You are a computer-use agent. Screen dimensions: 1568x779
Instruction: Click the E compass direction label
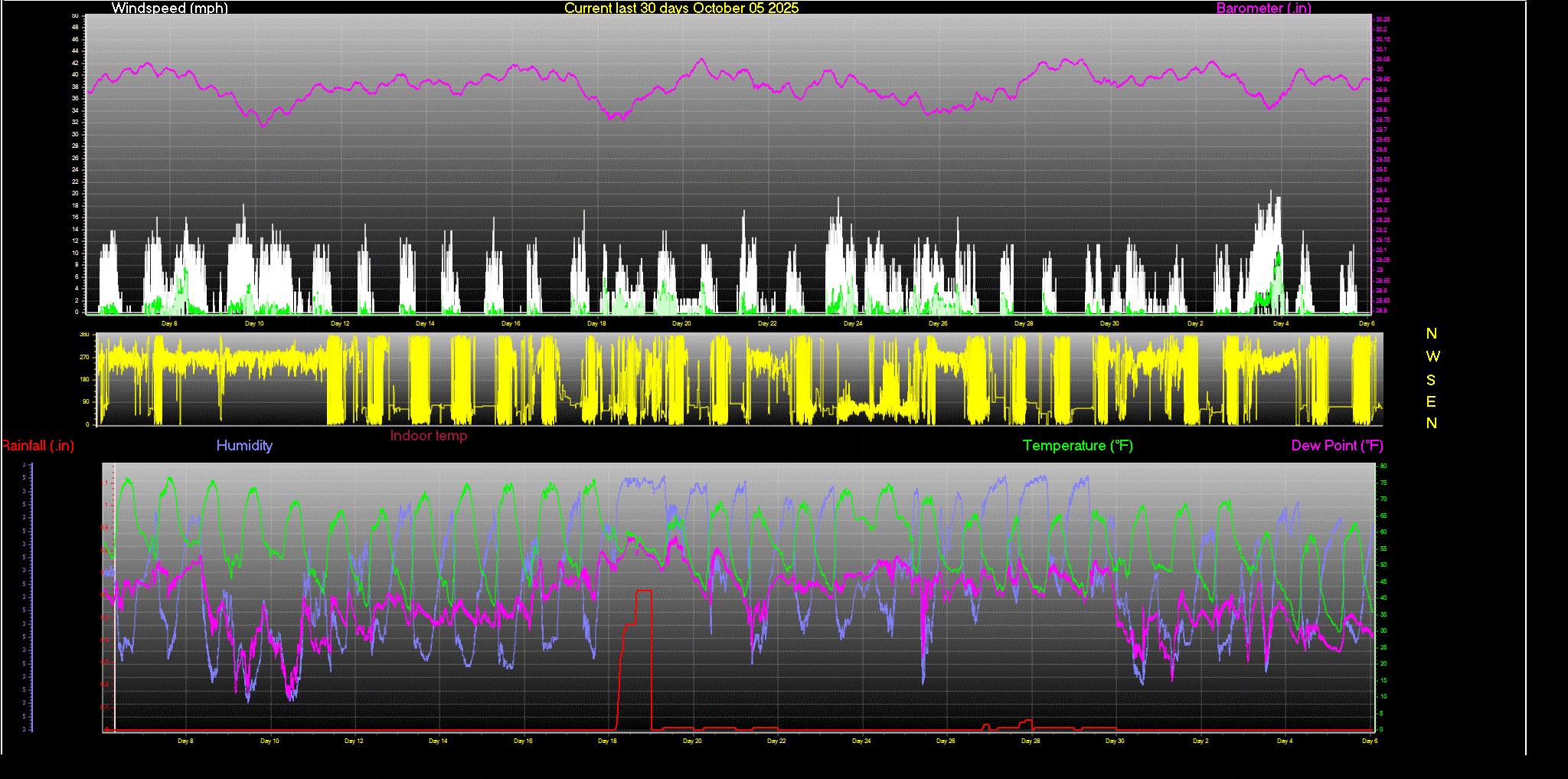[x=1431, y=402]
